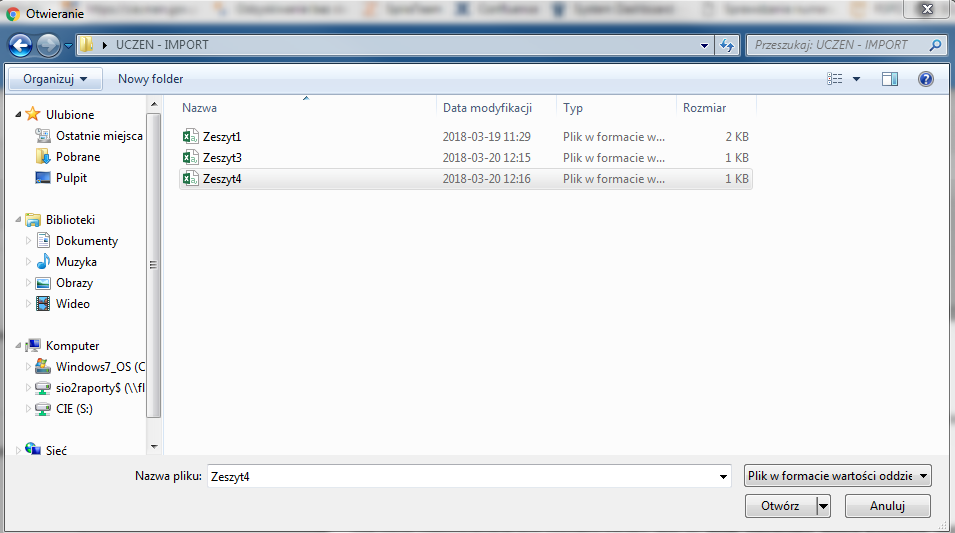Viewport: 955px width, 533px height.
Task: Click the Otwórz button
Action: coord(780,506)
